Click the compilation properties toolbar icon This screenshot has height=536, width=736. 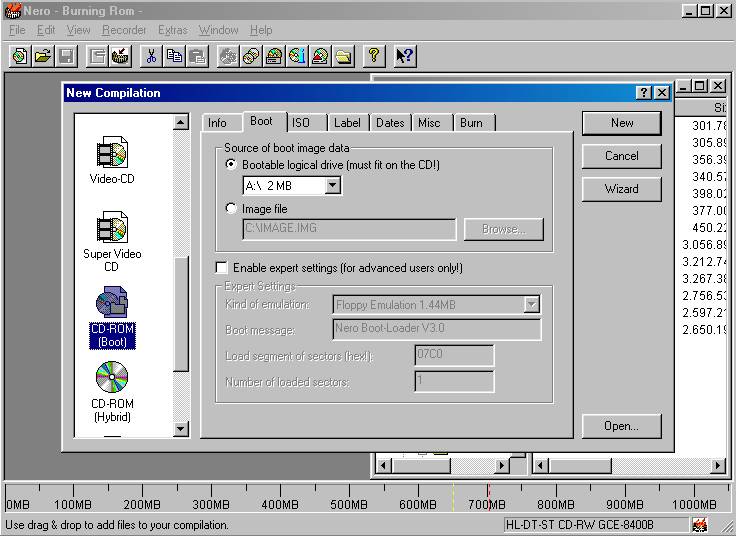tap(98, 56)
